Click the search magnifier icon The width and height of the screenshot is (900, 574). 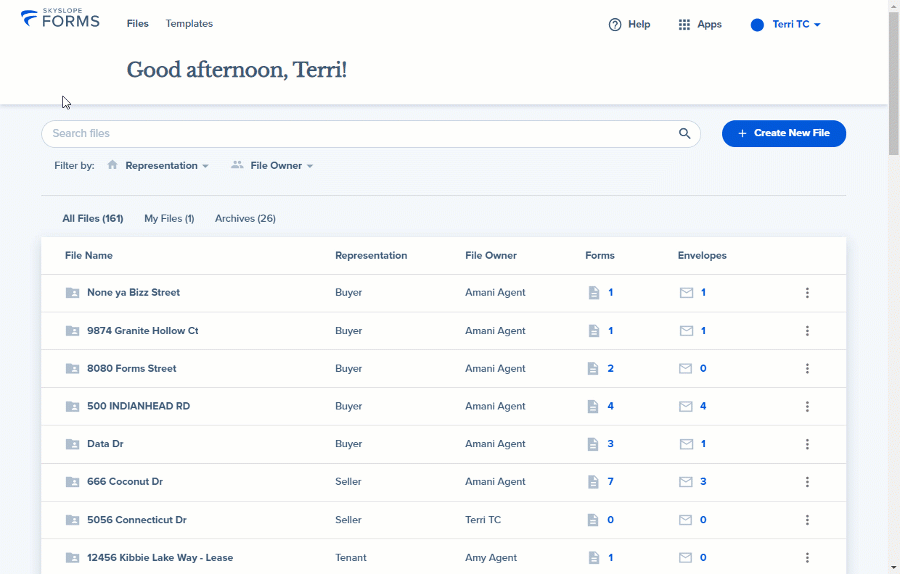tap(684, 133)
